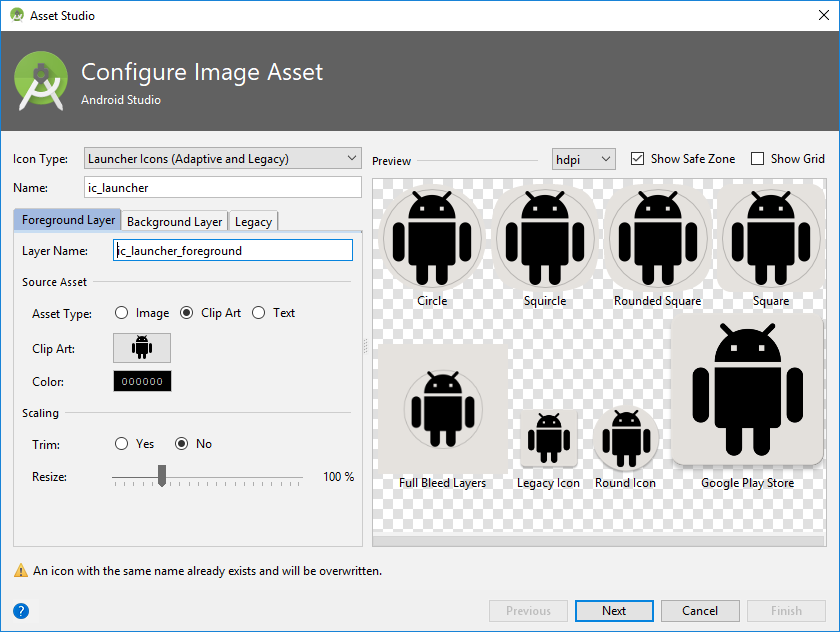This screenshot has width=840, height=632.
Task: Click the Next button
Action: point(614,611)
